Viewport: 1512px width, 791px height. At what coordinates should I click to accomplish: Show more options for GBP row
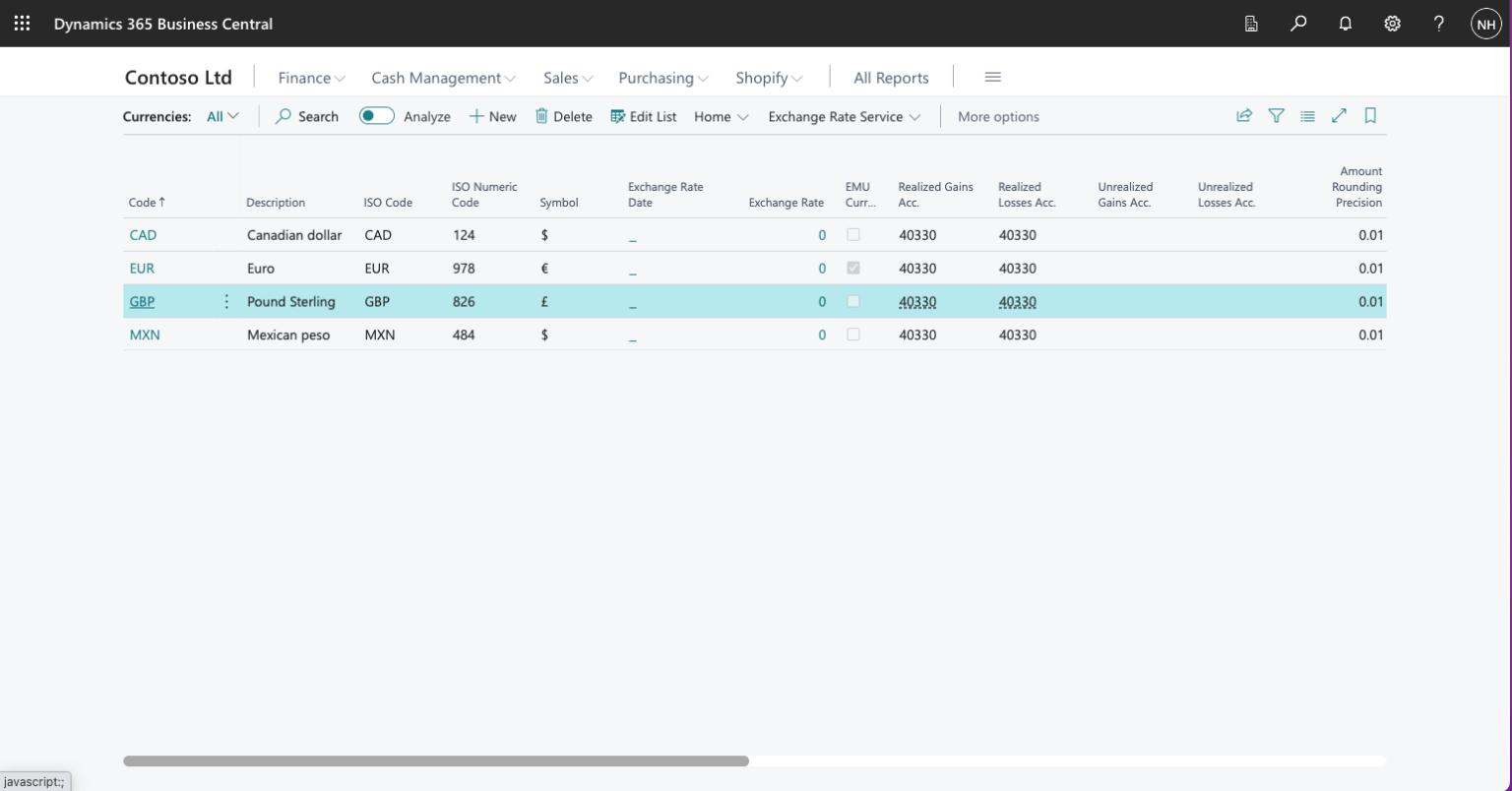[226, 302]
